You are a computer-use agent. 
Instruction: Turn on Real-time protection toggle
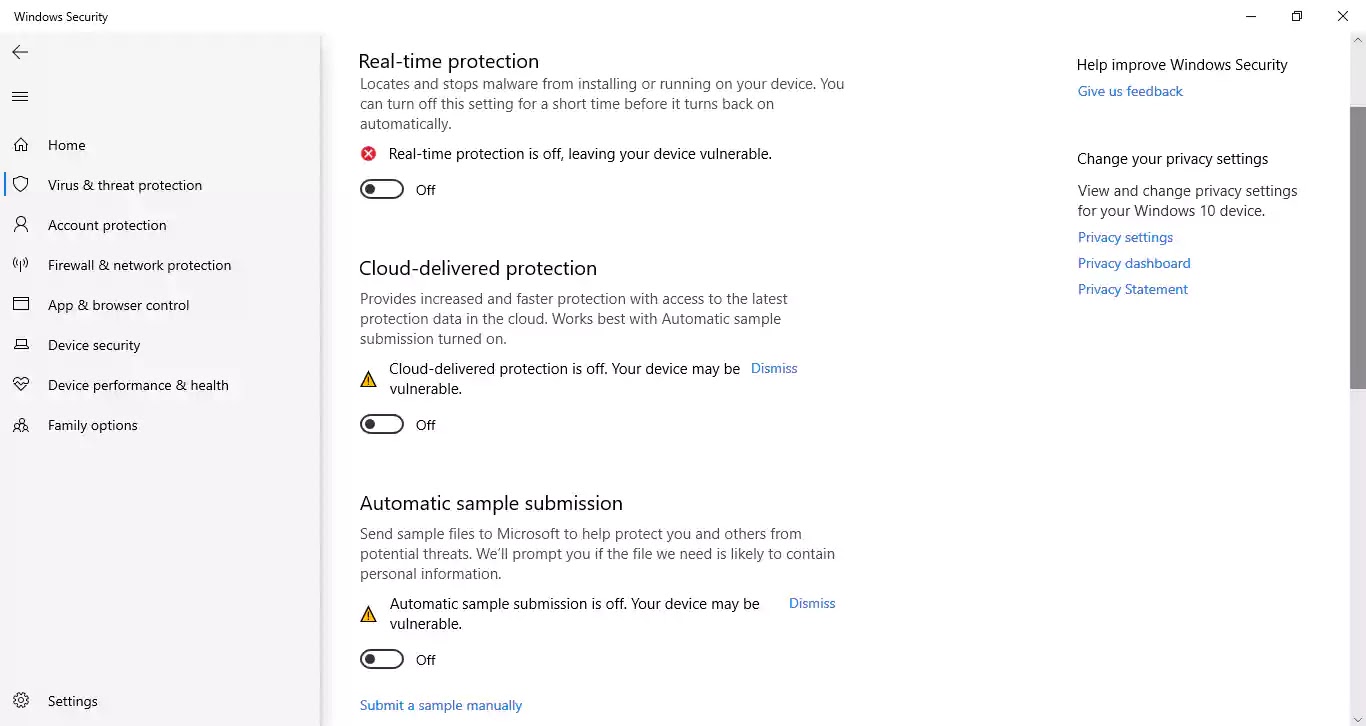(x=382, y=190)
